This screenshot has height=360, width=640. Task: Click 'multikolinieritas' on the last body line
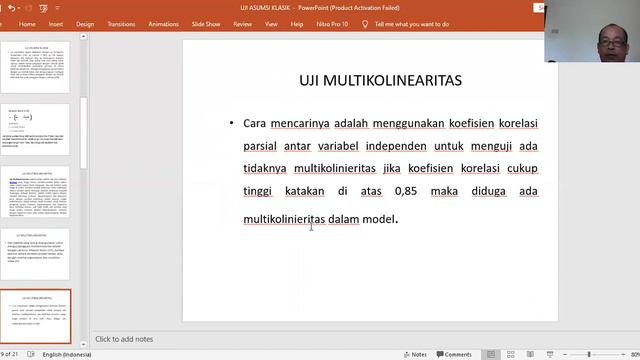point(284,219)
